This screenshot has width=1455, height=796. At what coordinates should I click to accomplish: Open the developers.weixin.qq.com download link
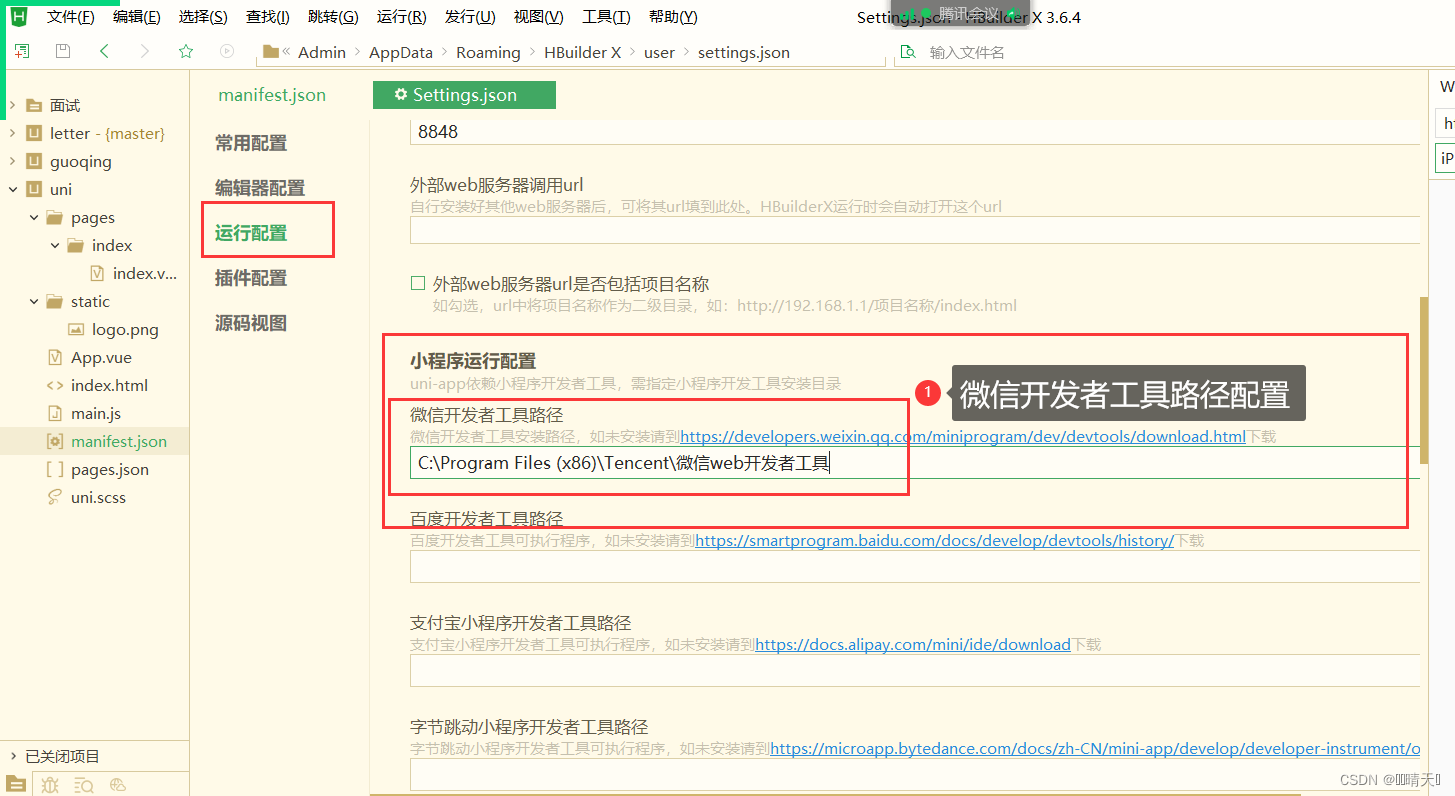point(963,437)
